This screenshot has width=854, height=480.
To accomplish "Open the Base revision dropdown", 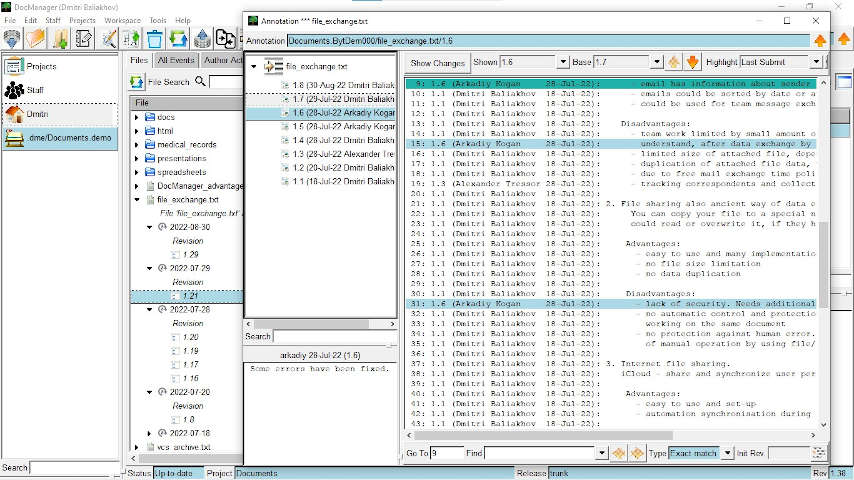I will pyautogui.click(x=655, y=62).
